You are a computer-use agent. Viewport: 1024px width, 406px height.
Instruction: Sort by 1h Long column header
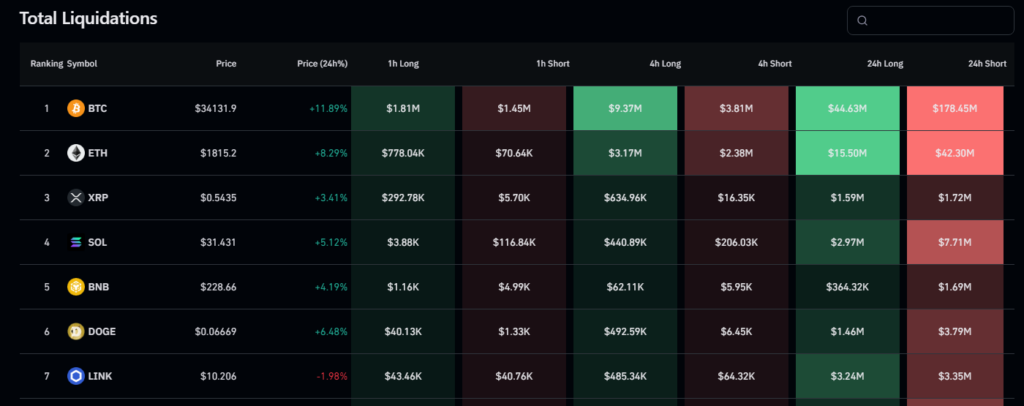(x=403, y=64)
